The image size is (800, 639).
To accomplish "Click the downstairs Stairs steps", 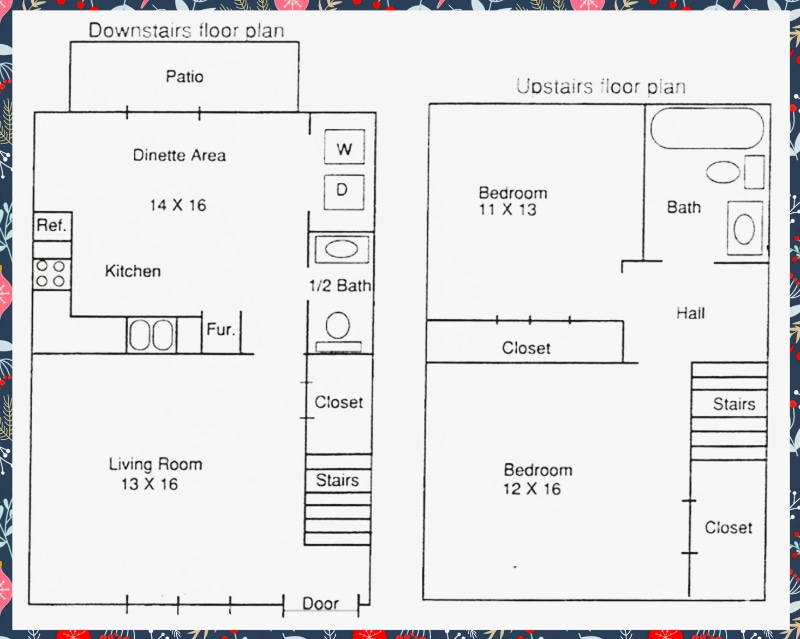I will tap(340, 481).
